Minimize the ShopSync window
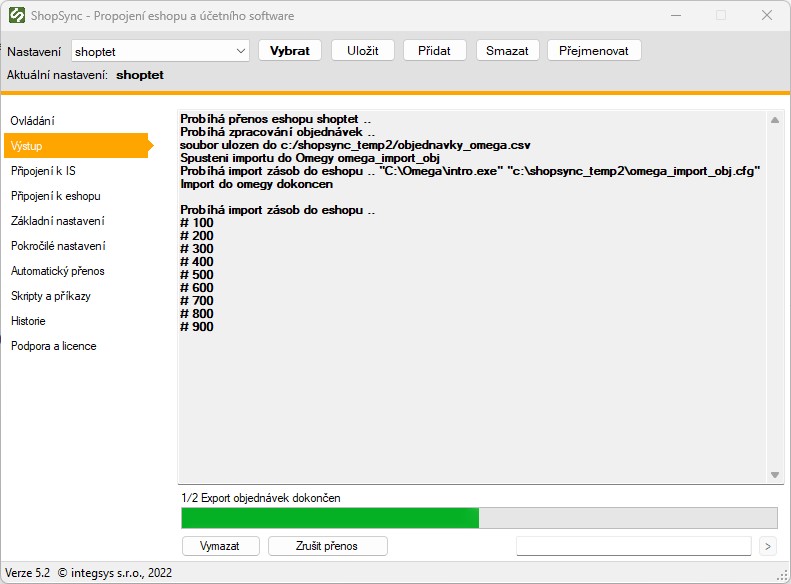The image size is (791, 584). coord(676,15)
